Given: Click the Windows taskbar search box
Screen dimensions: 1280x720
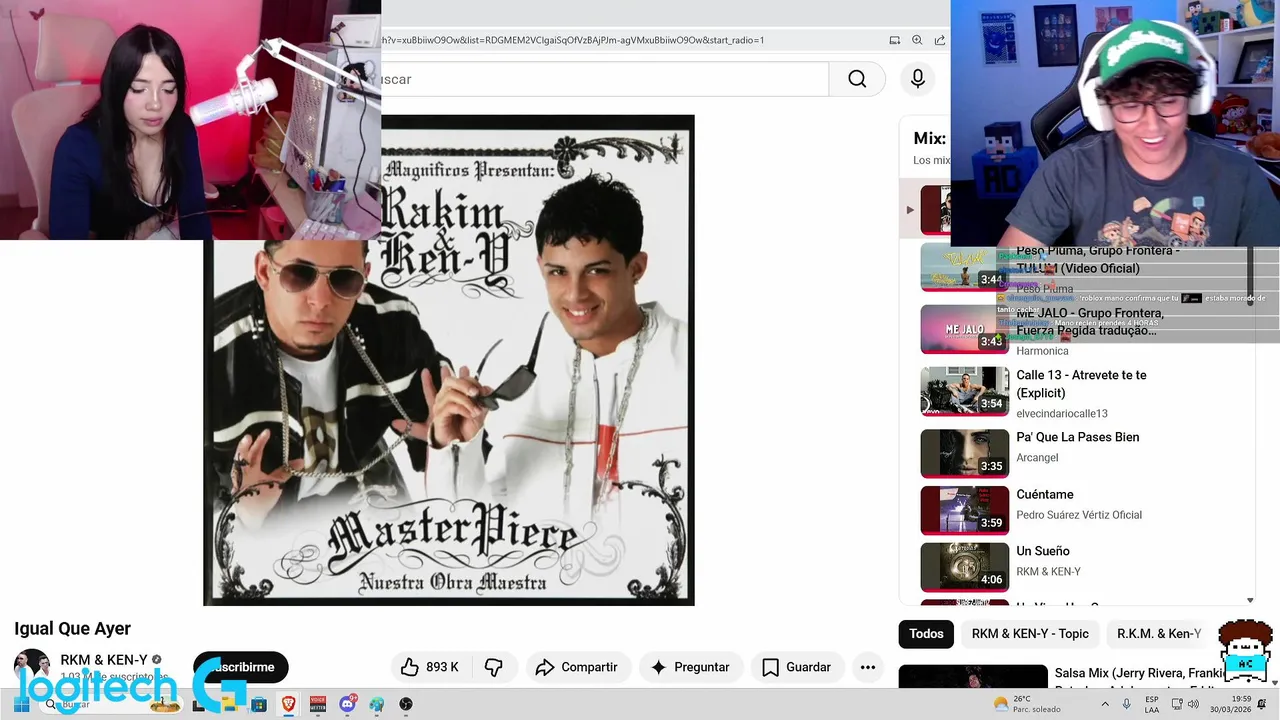Looking at the screenshot, I should (x=110, y=704).
